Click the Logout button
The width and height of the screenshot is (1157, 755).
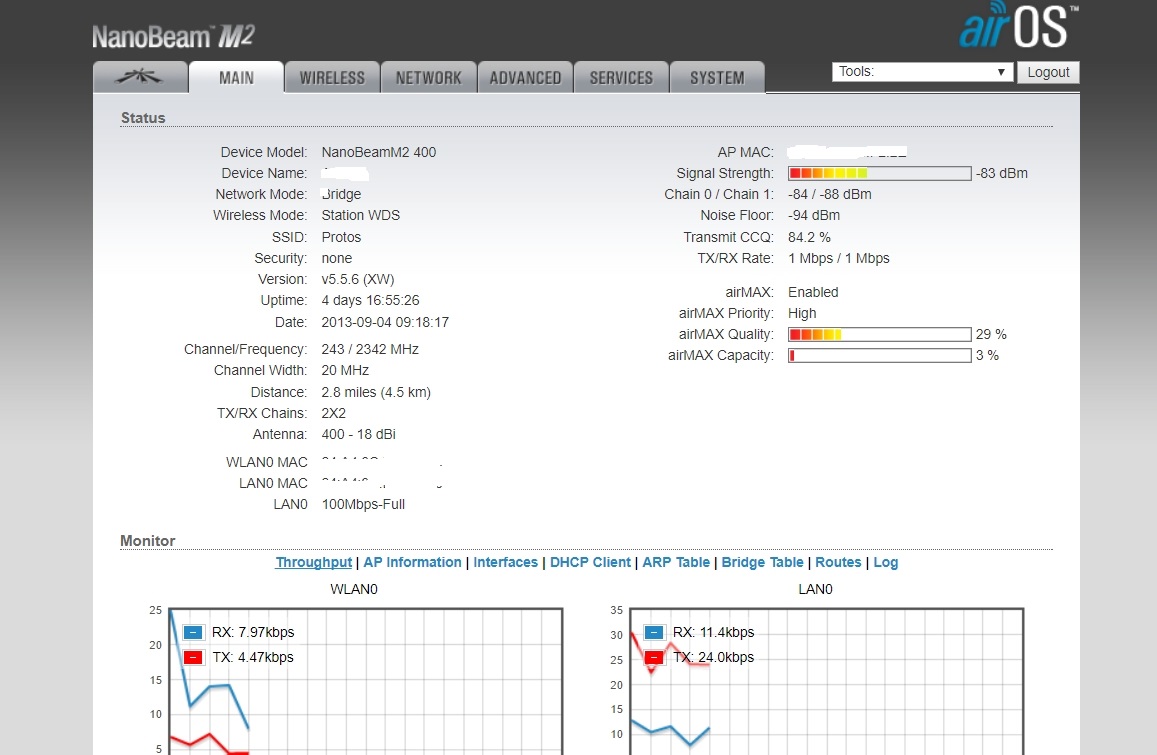(1048, 72)
